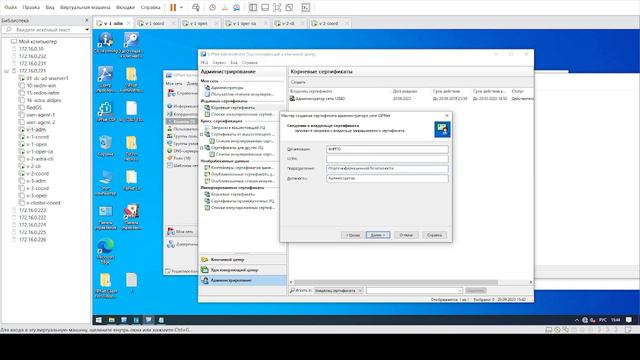Open the snapshot manager icon
Viewport: 640px width, 360px height.
click(x=236, y=7)
